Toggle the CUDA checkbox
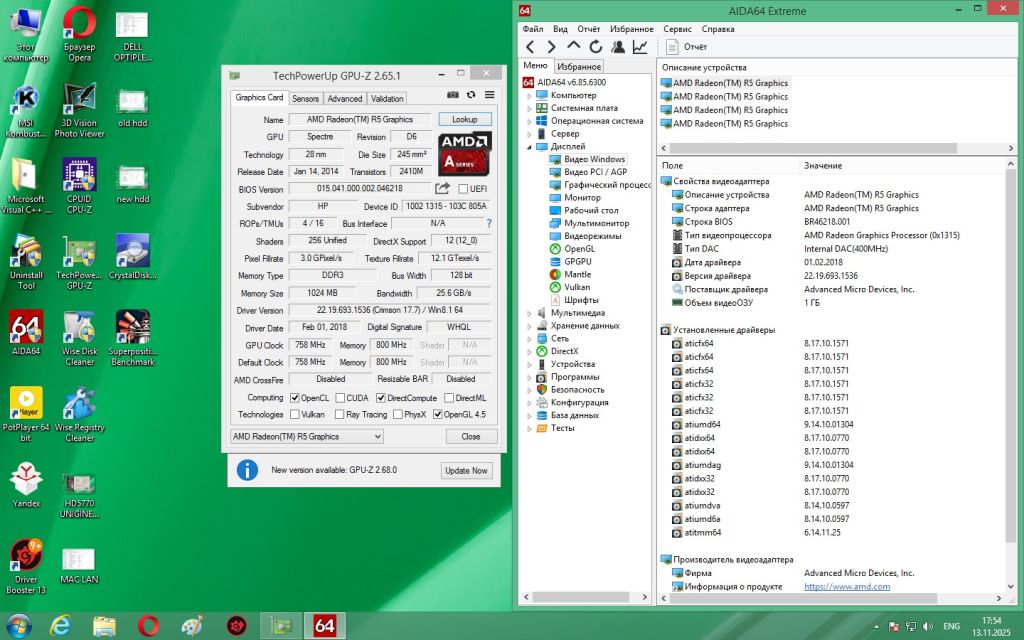Image resolution: width=1024 pixels, height=640 pixels. click(340, 398)
